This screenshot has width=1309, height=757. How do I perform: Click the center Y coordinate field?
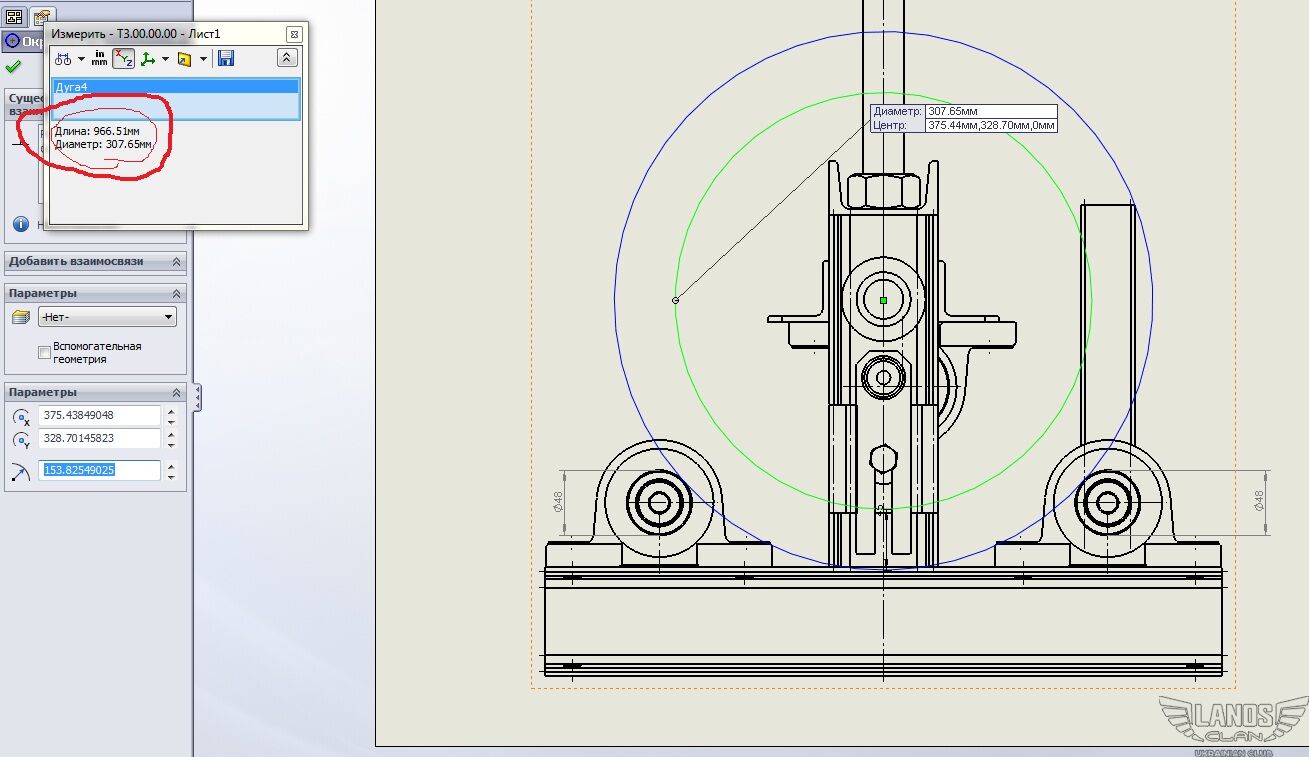tap(99, 439)
